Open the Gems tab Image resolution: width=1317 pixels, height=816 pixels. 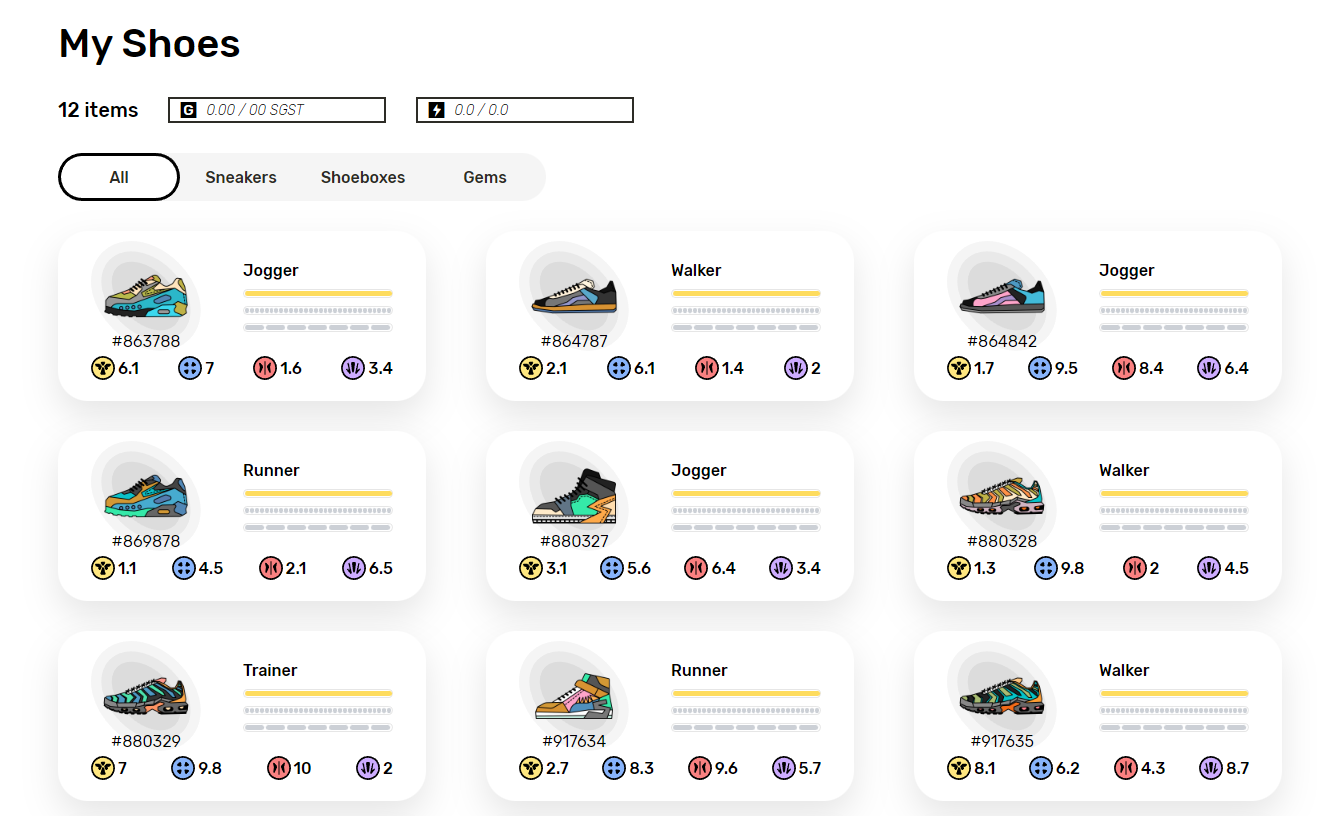pyautogui.click(x=485, y=177)
